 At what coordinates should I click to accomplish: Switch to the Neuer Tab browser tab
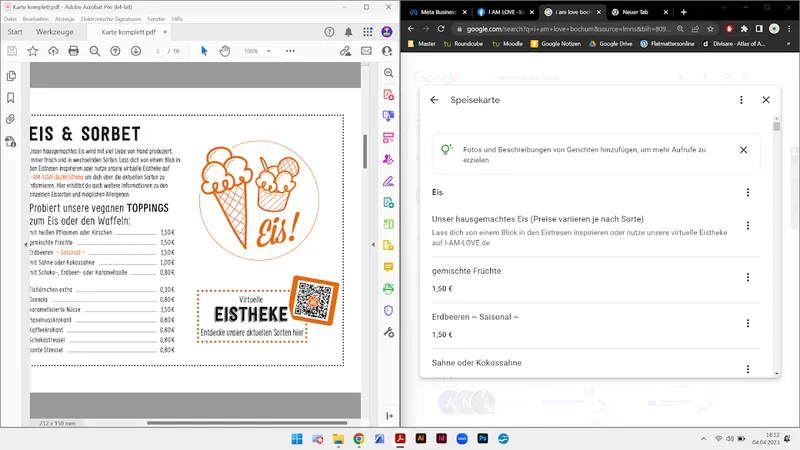click(x=640, y=12)
